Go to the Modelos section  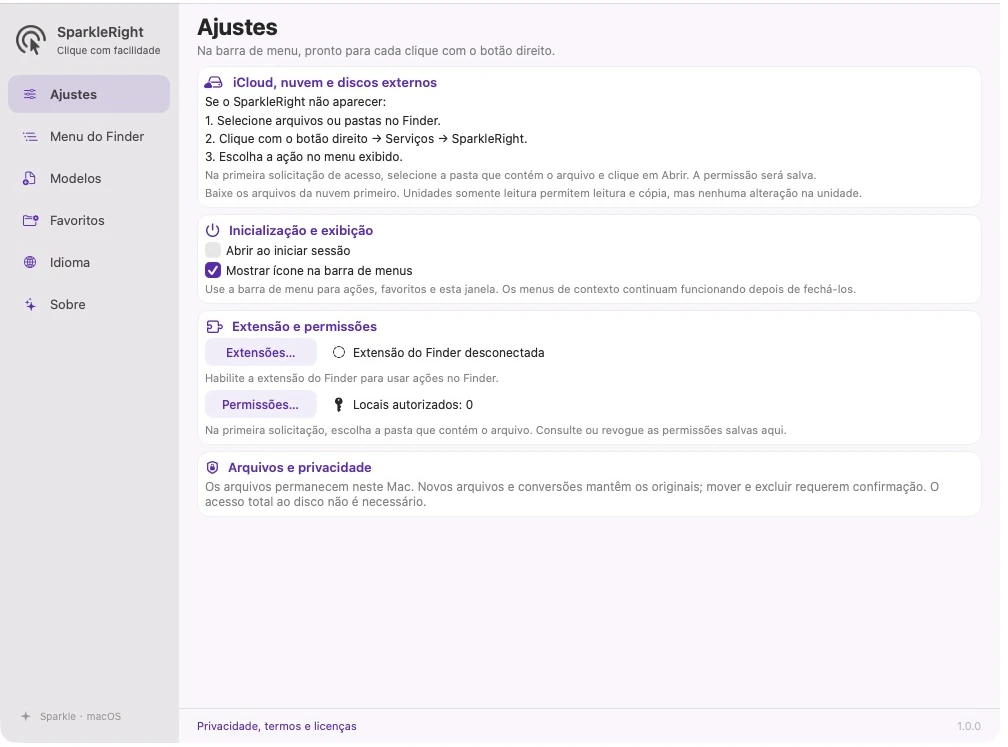pyautogui.click(x=89, y=179)
